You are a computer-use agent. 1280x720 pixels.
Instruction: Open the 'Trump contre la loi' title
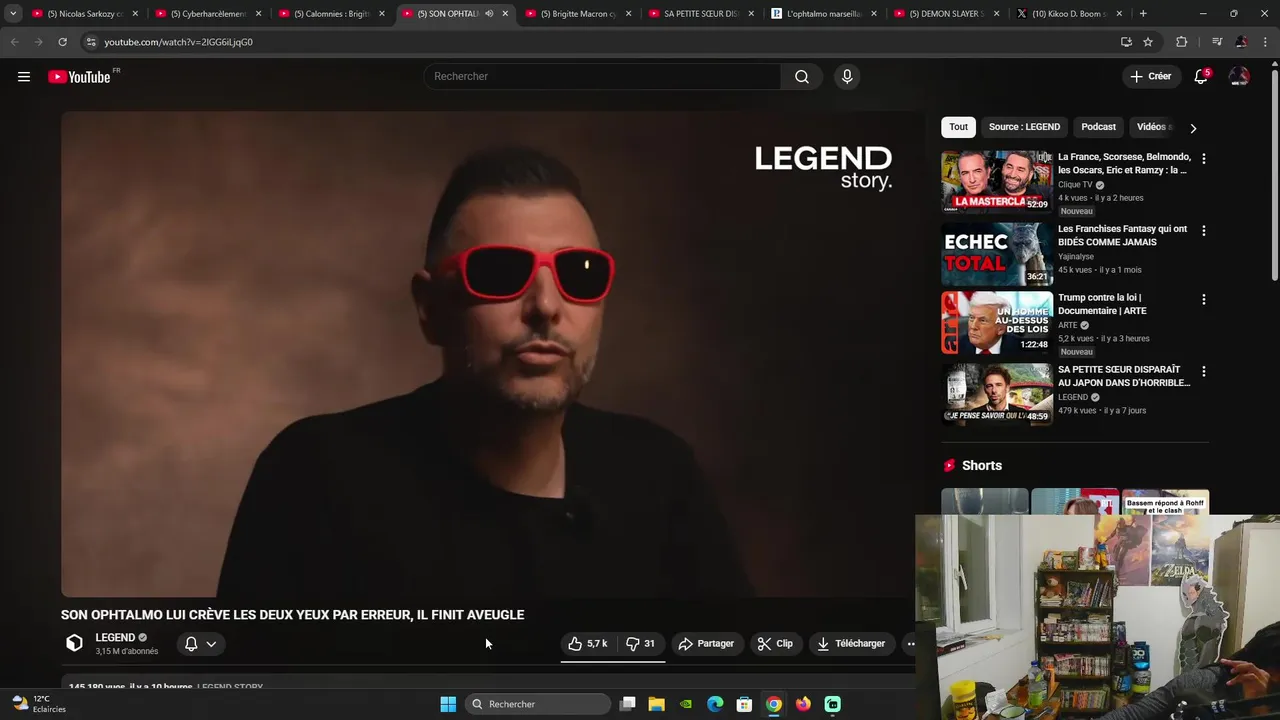(1102, 304)
